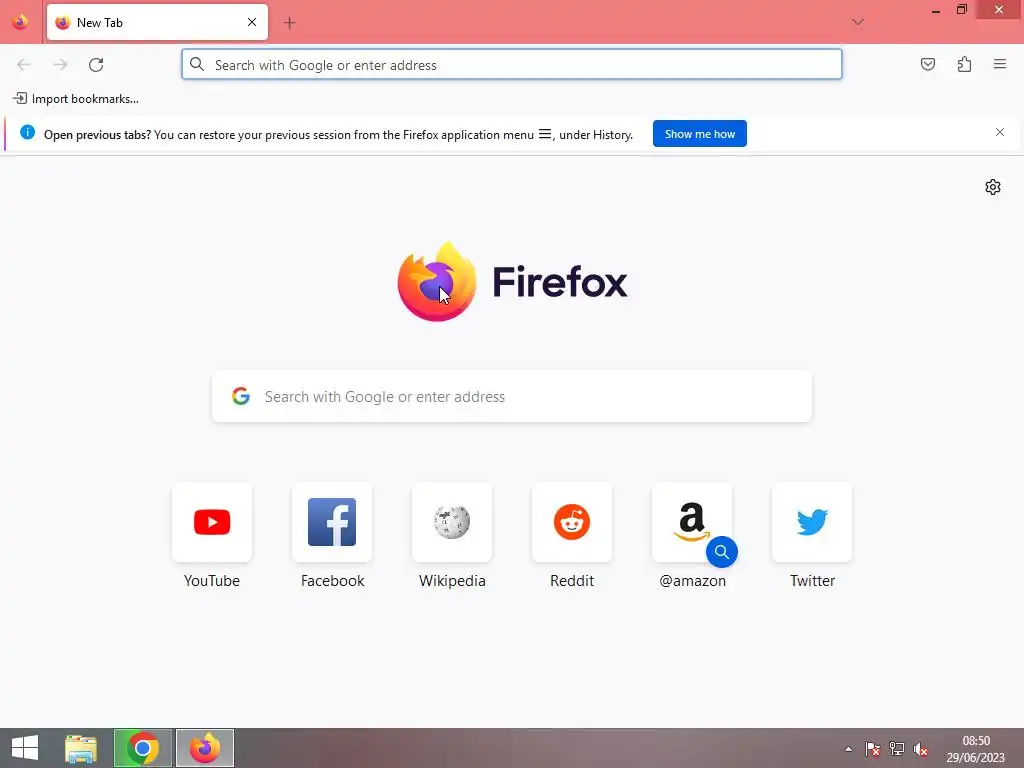1024x768 pixels.
Task: Open the Twitter shortcut tile
Action: (x=812, y=522)
